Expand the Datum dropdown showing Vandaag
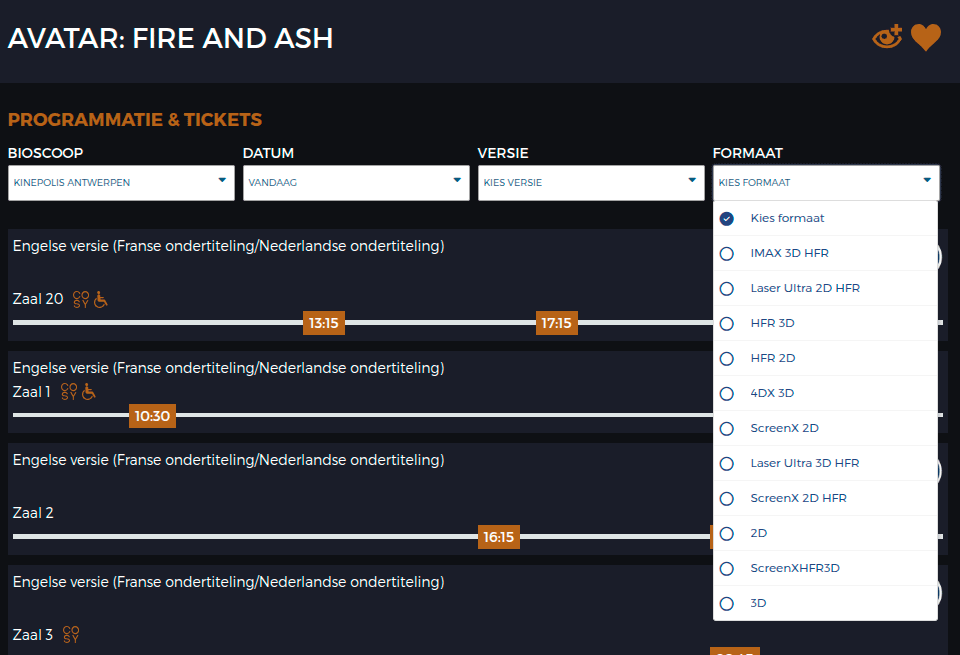The image size is (960, 655). click(356, 183)
